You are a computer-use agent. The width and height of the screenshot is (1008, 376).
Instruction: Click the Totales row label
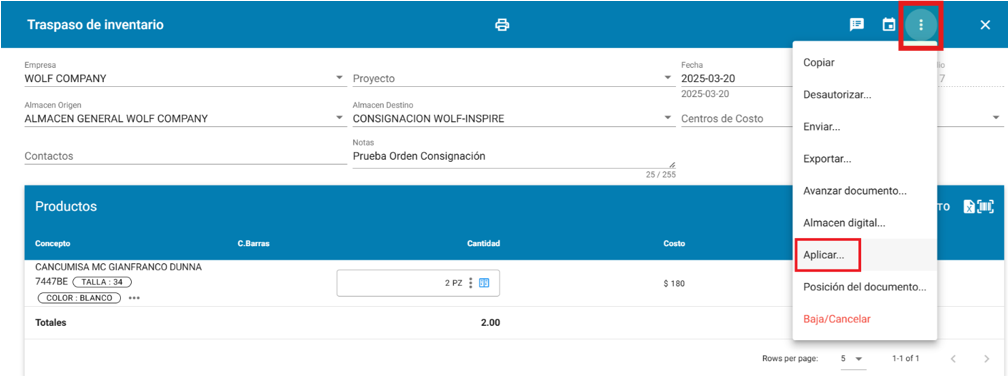[x=51, y=323]
